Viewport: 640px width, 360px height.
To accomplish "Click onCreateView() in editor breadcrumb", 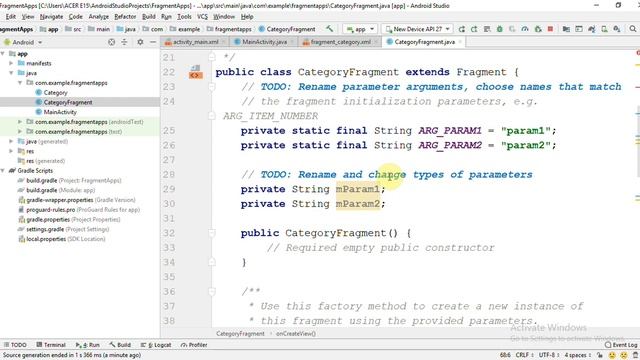I will (296, 333).
